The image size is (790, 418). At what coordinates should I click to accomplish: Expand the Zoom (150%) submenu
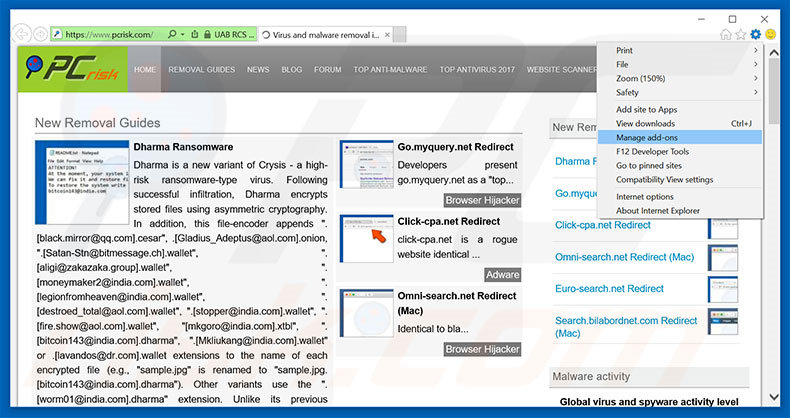(680, 79)
